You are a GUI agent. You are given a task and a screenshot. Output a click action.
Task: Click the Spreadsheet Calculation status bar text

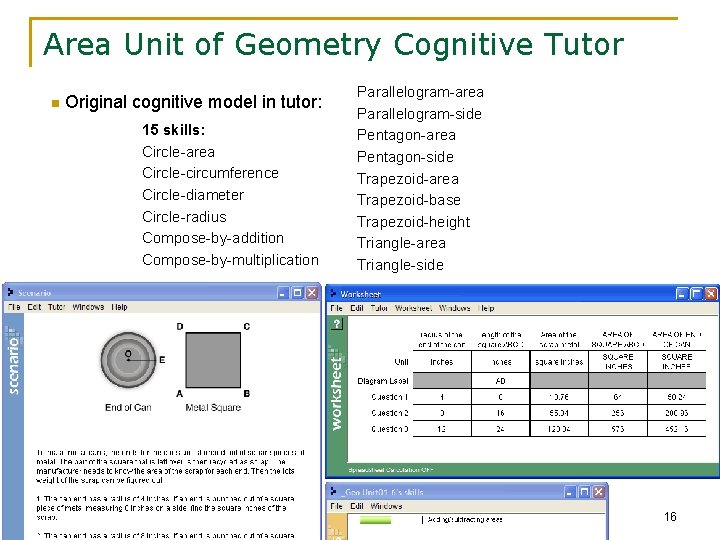coord(391,470)
